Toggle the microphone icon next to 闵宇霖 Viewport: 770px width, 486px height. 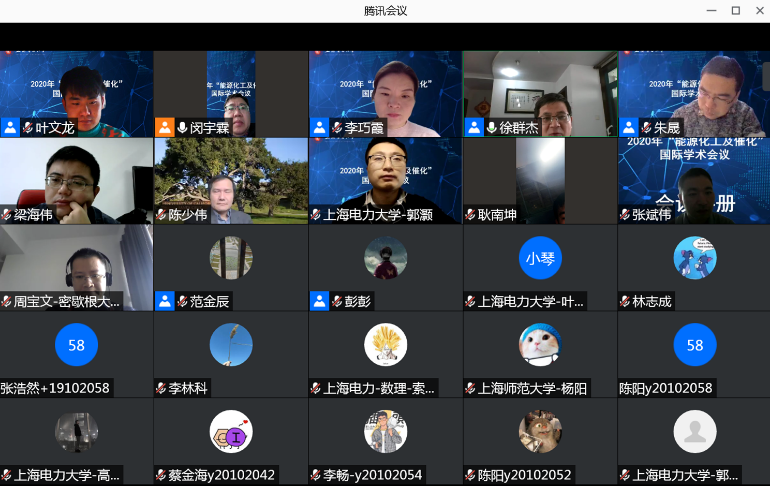pyautogui.click(x=182, y=128)
